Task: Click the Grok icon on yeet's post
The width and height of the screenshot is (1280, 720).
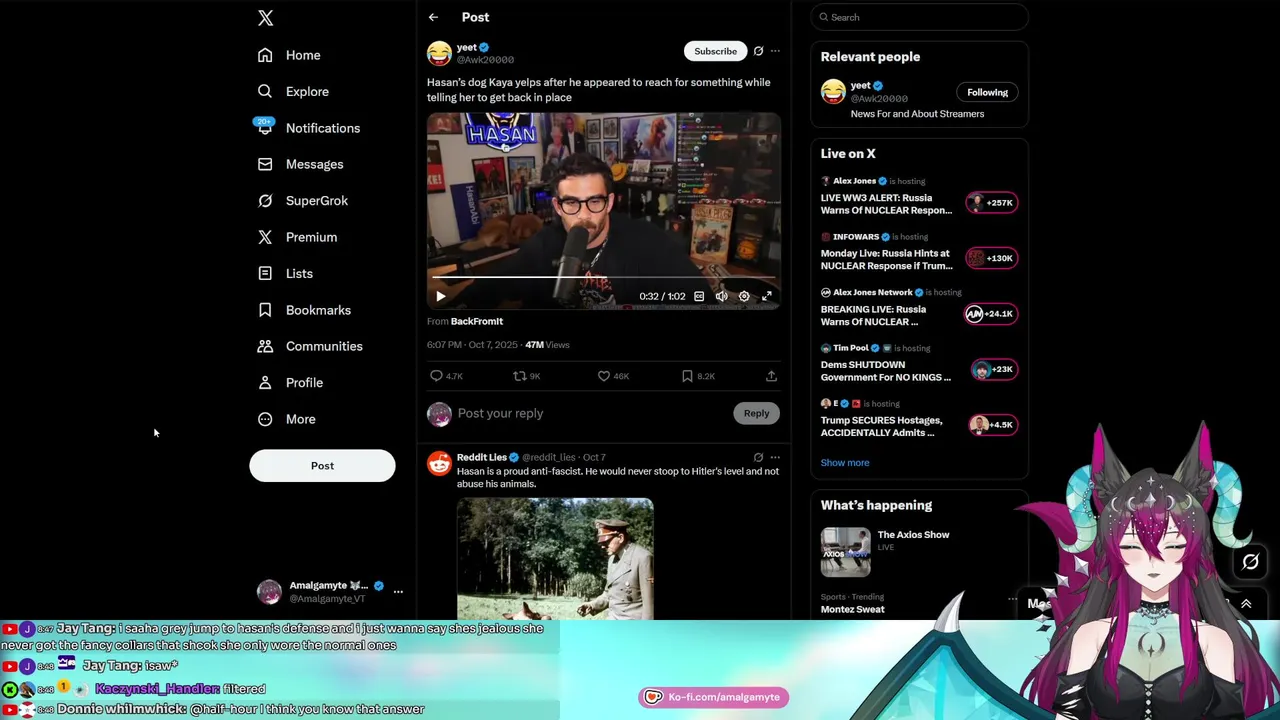Action: (758, 51)
